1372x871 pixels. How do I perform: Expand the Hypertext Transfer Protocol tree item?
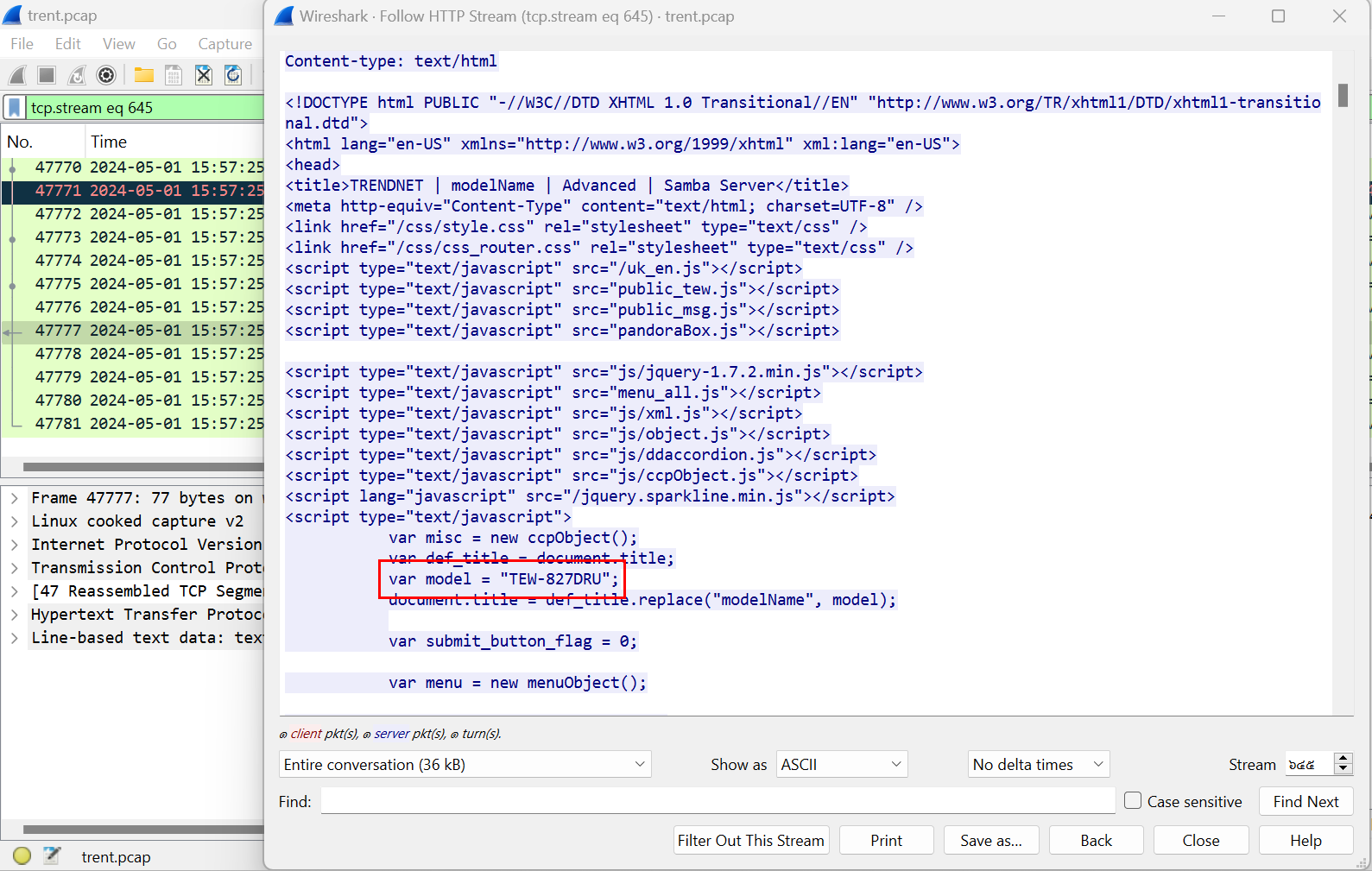click(15, 615)
